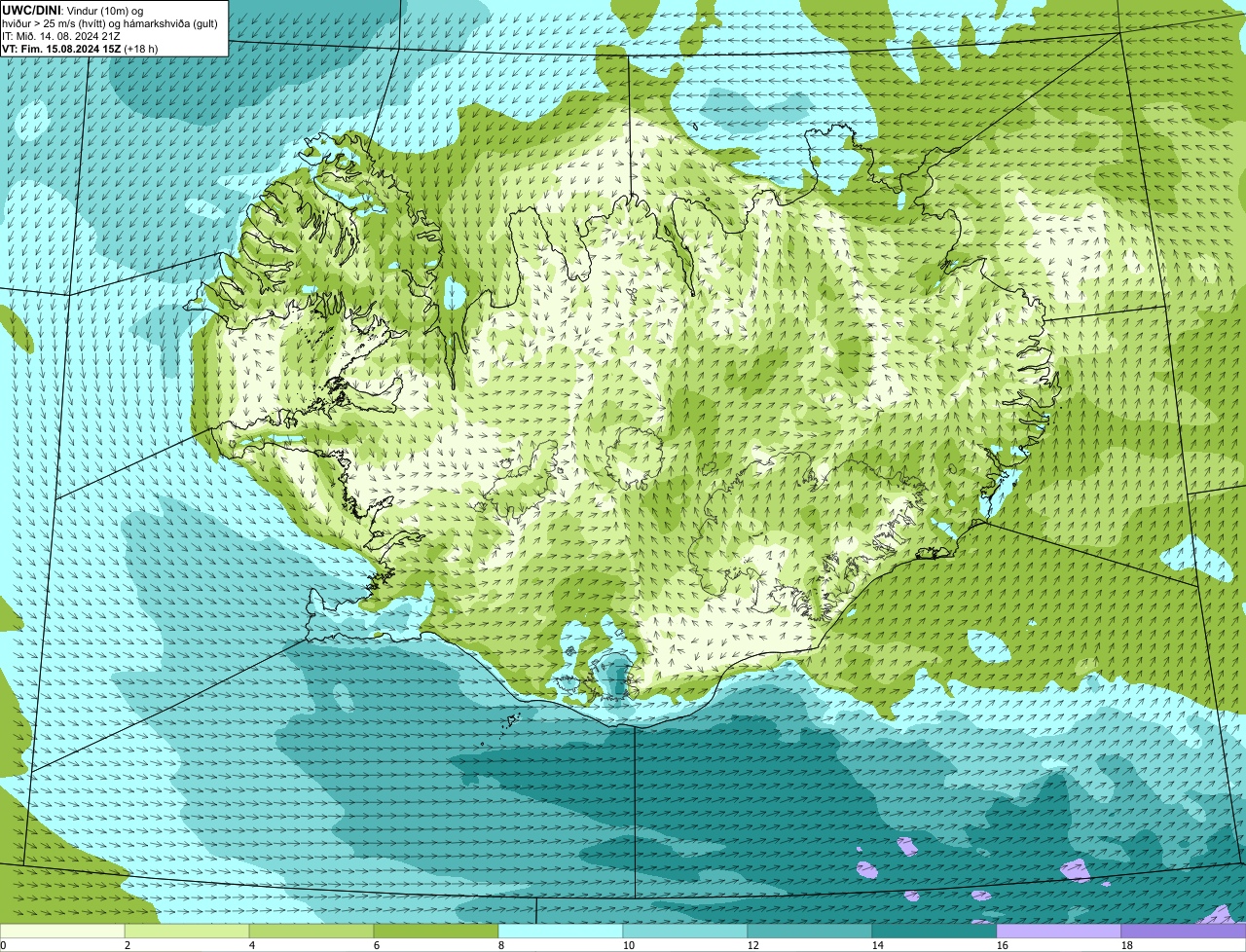
Task: Click the legend scale label "2"
Action: [x=128, y=945]
